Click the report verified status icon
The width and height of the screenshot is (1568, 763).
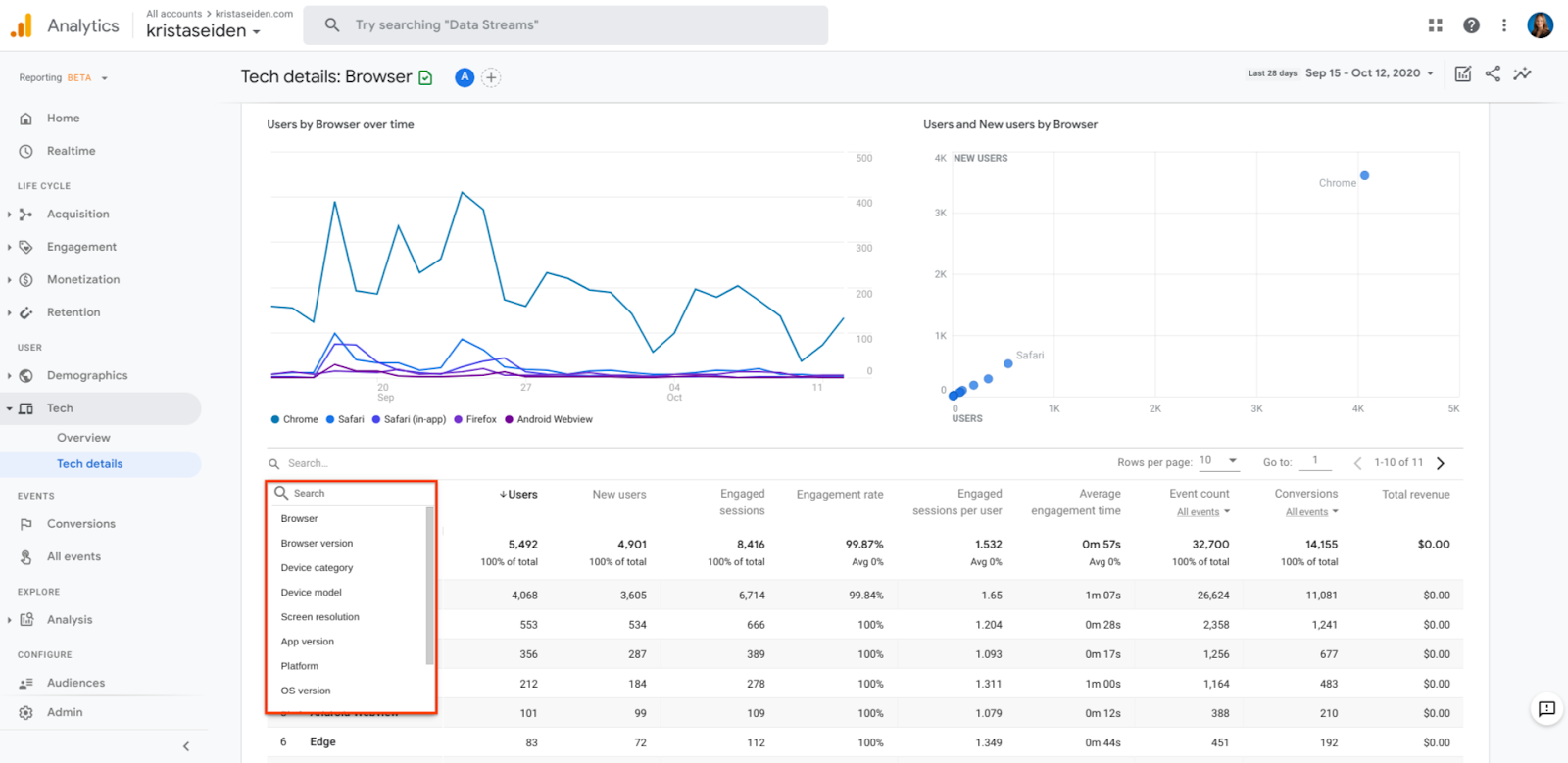(x=425, y=78)
